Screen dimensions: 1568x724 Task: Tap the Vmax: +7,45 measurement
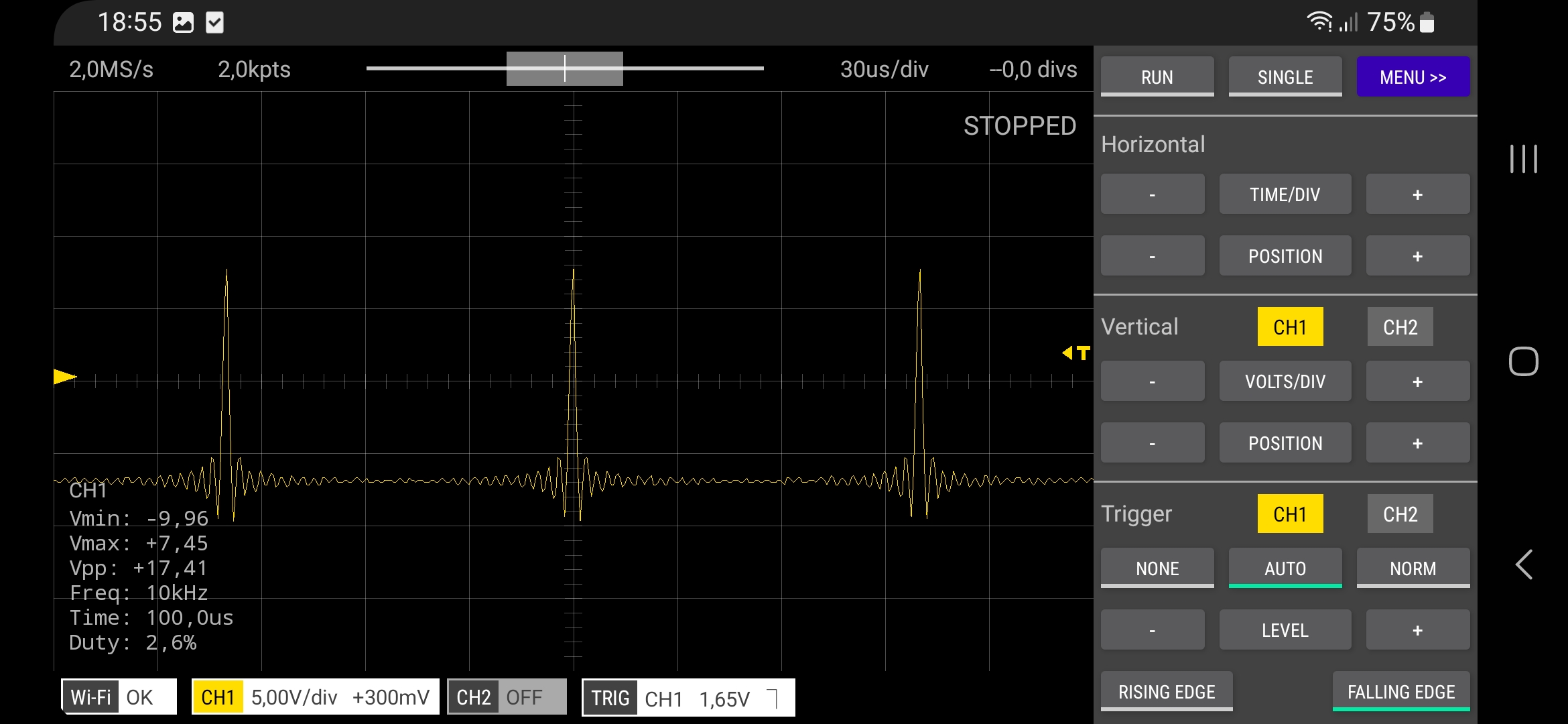(x=138, y=544)
